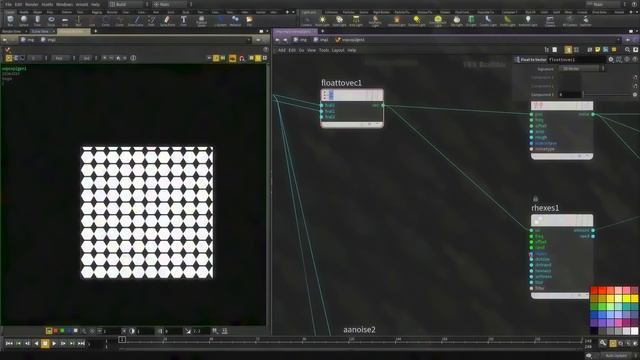Screen dimensions: 640x360
Task: Select the Grid shelf tool
Action: pos(65,20)
